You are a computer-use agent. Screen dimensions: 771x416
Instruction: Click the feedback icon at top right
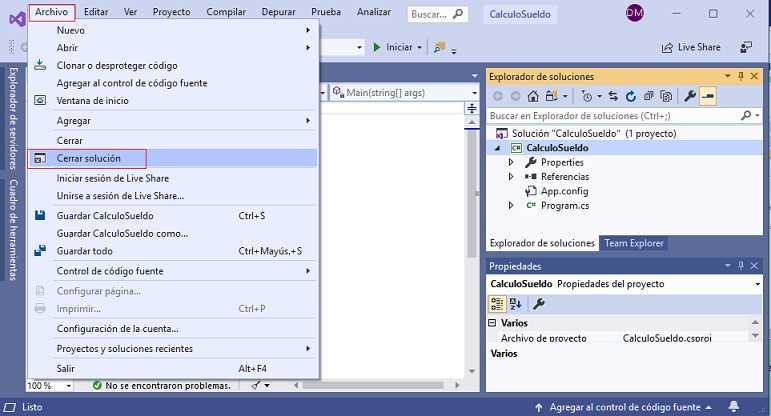[746, 47]
